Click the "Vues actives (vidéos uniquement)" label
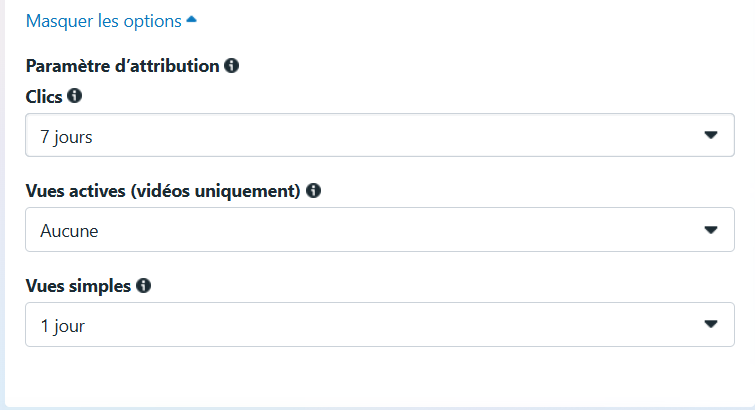755x410 pixels. (x=163, y=191)
